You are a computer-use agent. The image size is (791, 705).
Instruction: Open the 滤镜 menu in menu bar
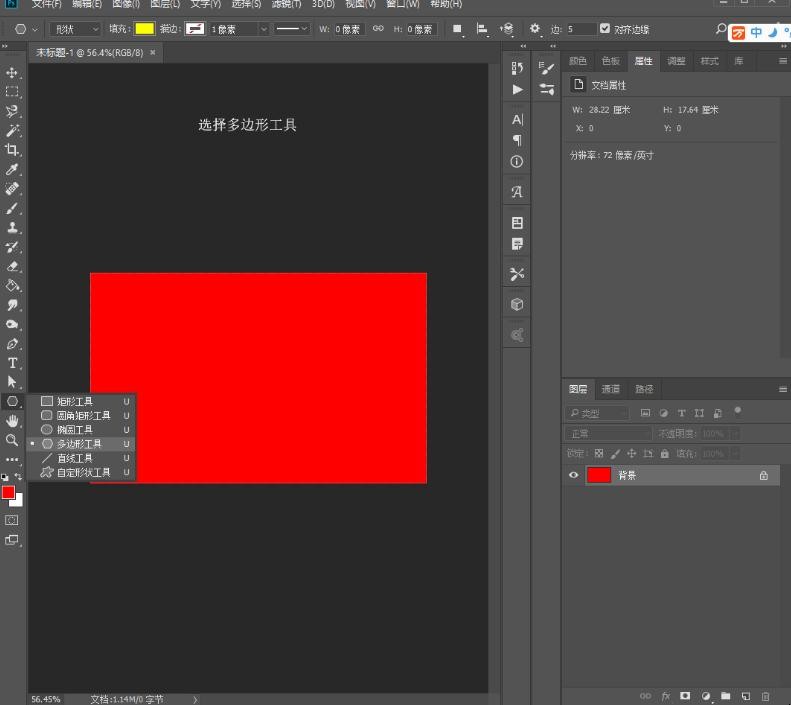click(x=288, y=4)
